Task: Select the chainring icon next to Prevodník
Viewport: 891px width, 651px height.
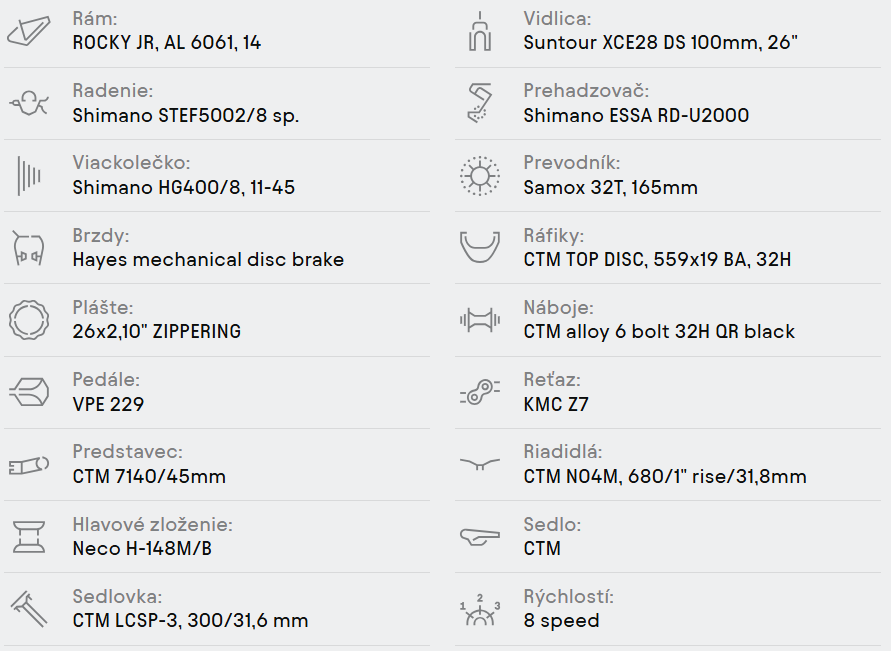Action: tap(480, 176)
